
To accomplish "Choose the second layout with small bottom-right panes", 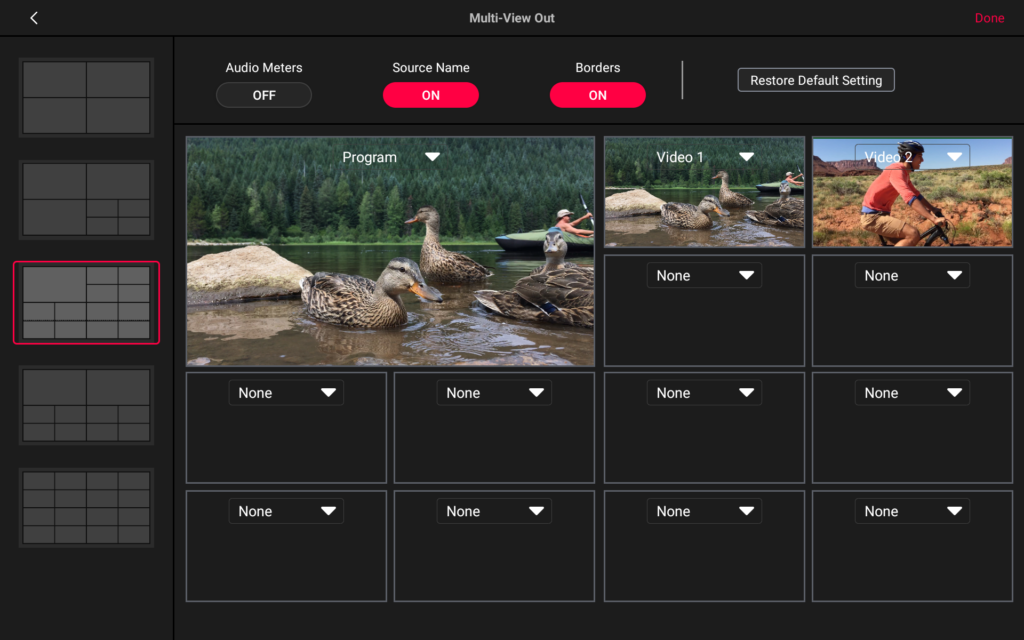I will [x=86, y=200].
